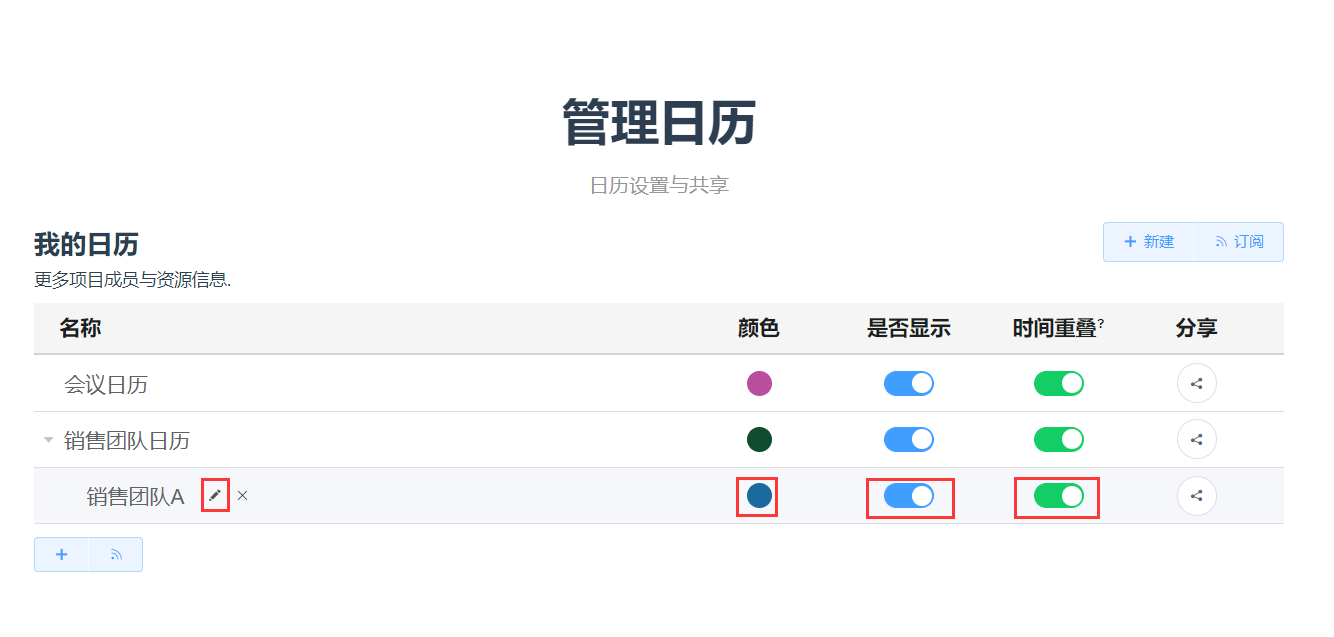Delete 销售团队A using the × icon
The width and height of the screenshot is (1334, 637).
pyautogui.click(x=242, y=495)
